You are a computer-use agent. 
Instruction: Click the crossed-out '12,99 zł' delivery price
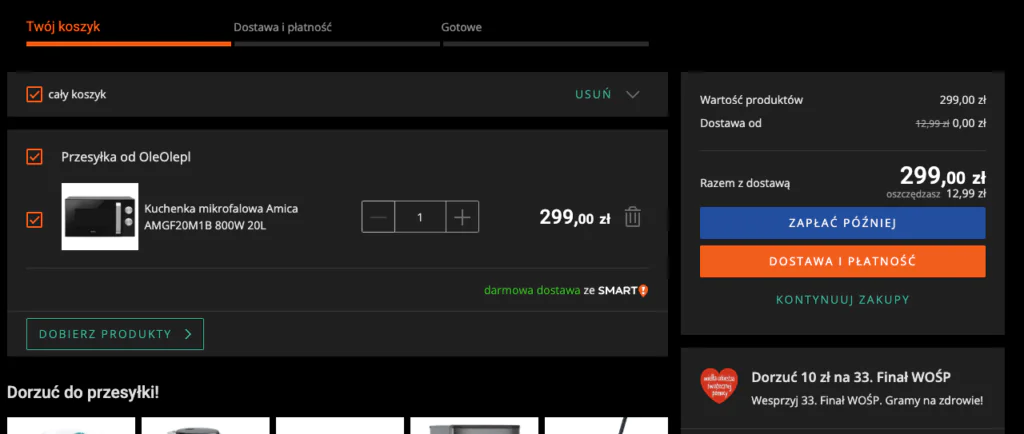pos(933,123)
